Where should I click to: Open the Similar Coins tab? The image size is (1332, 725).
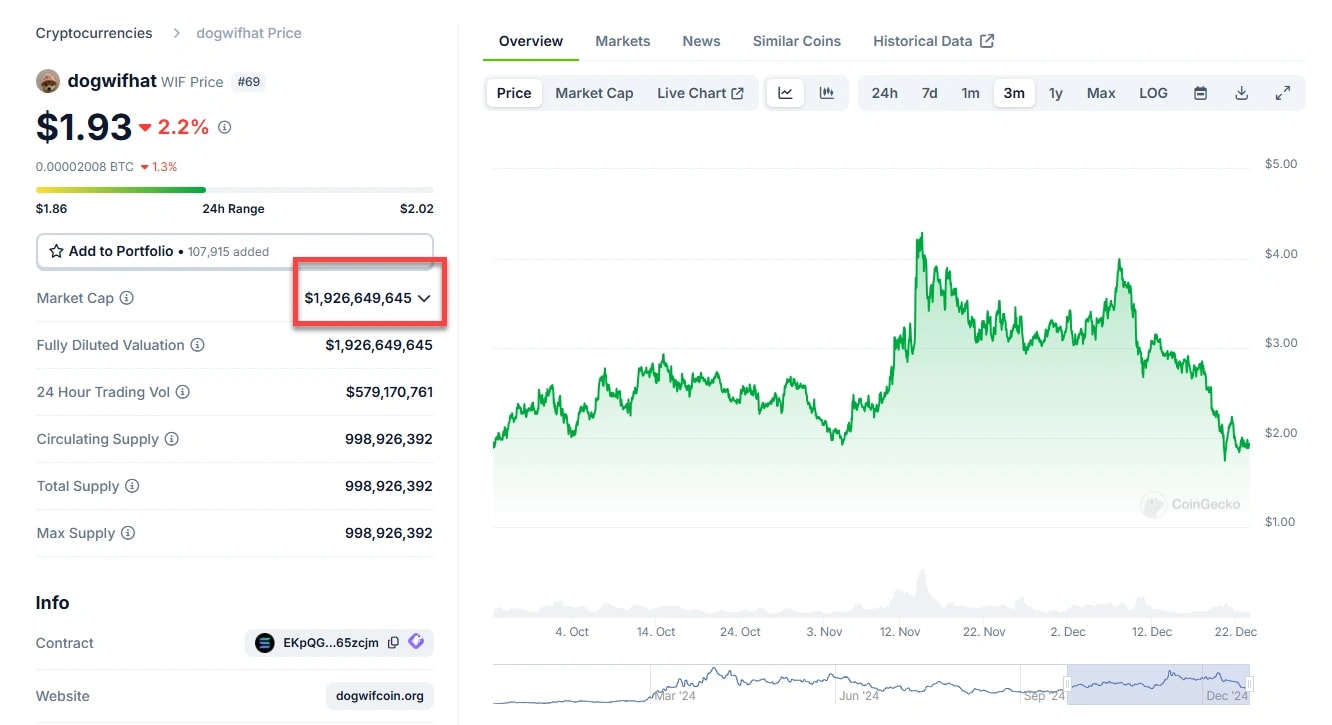pyautogui.click(x=797, y=41)
